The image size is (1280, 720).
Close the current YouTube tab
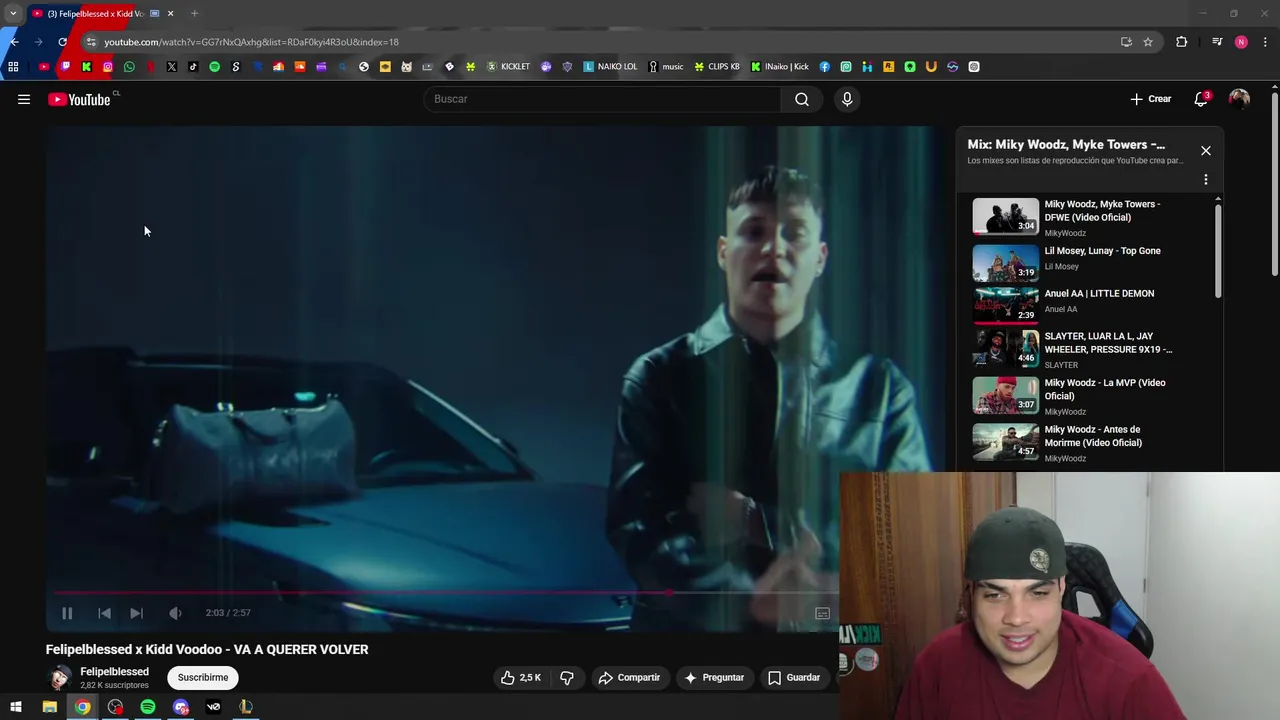170,13
